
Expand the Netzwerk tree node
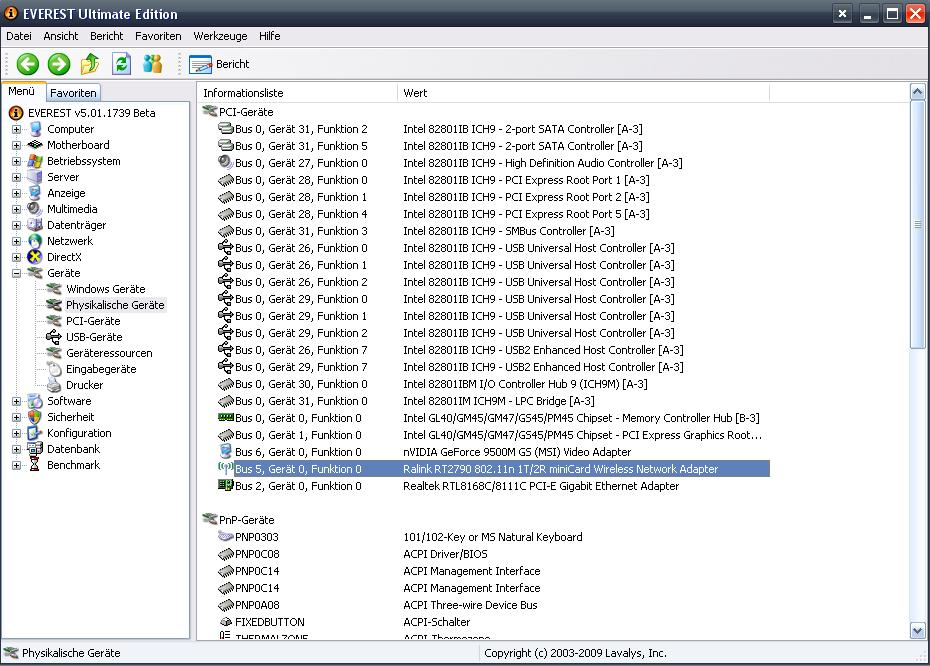tap(17, 241)
